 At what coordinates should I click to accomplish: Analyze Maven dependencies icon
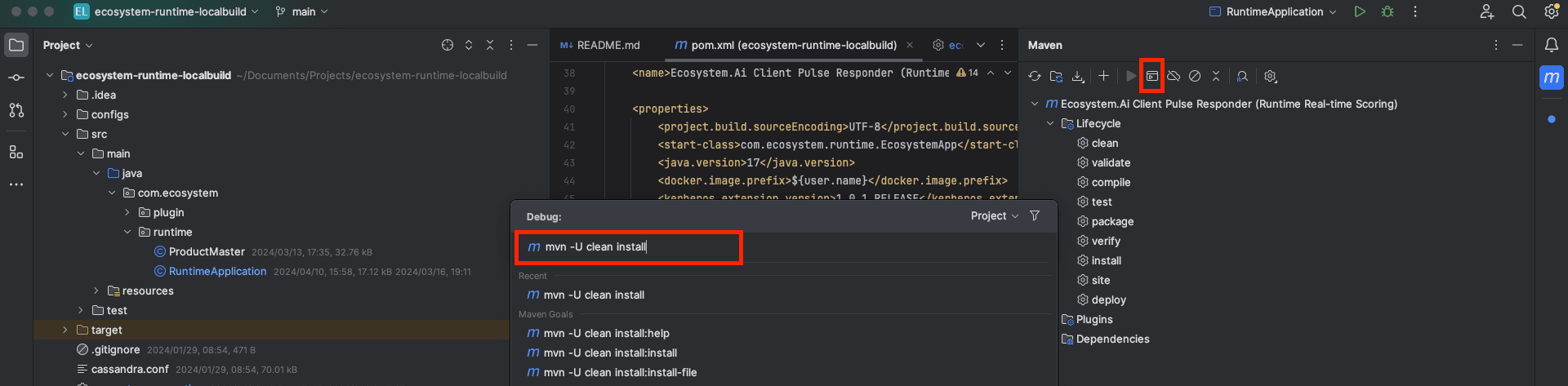click(1242, 76)
